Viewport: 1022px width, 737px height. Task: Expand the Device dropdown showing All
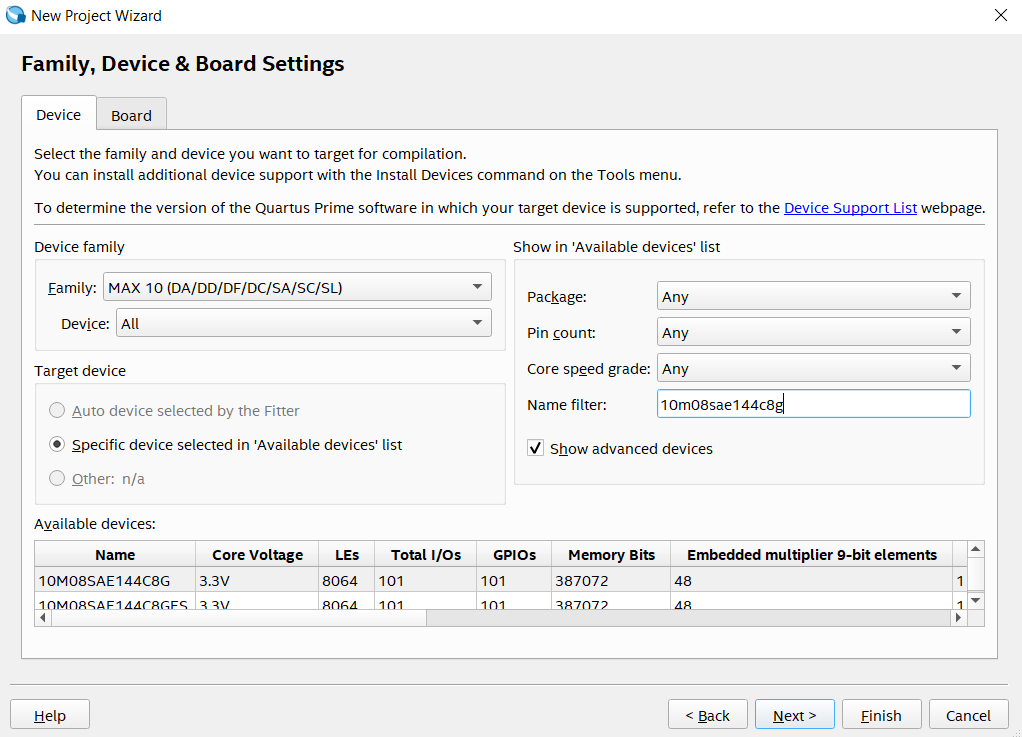pyautogui.click(x=304, y=323)
